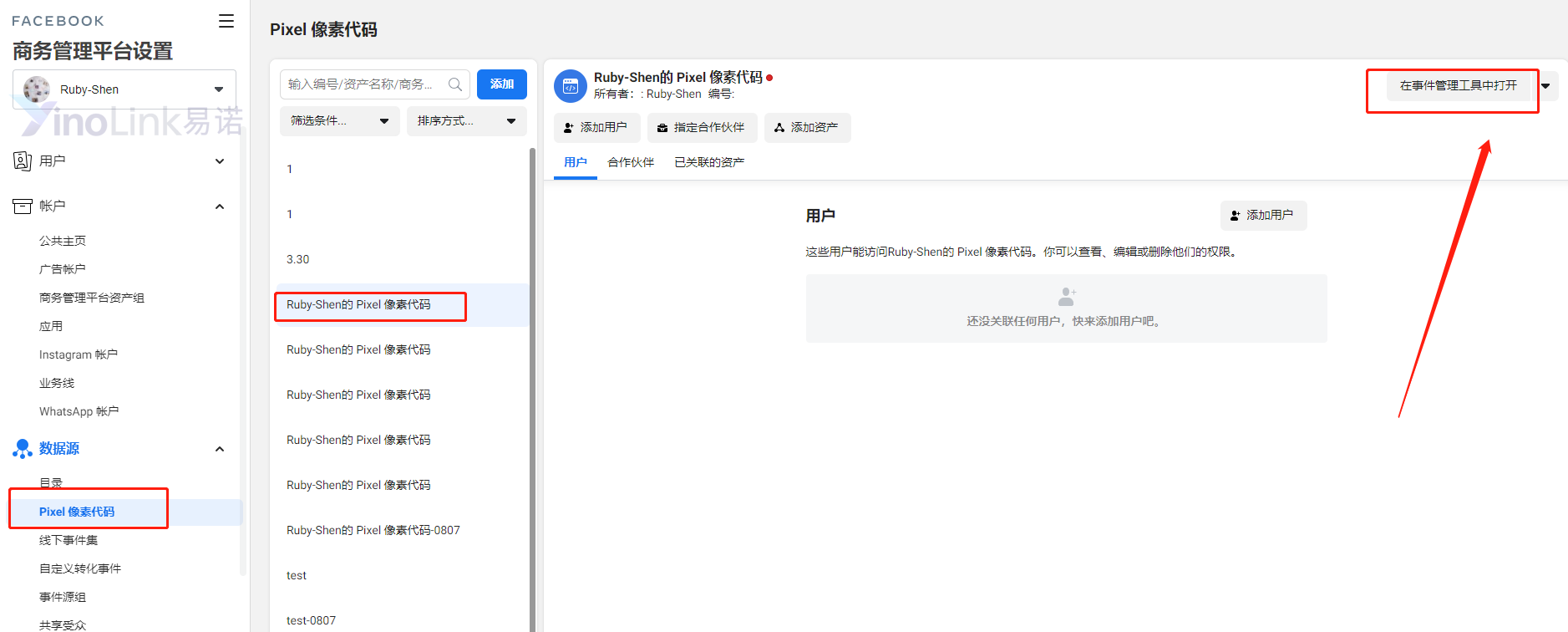The width and height of the screenshot is (1568, 632).
Task: Open WhatsApp 帐户 in the sidebar
Action: tap(79, 411)
